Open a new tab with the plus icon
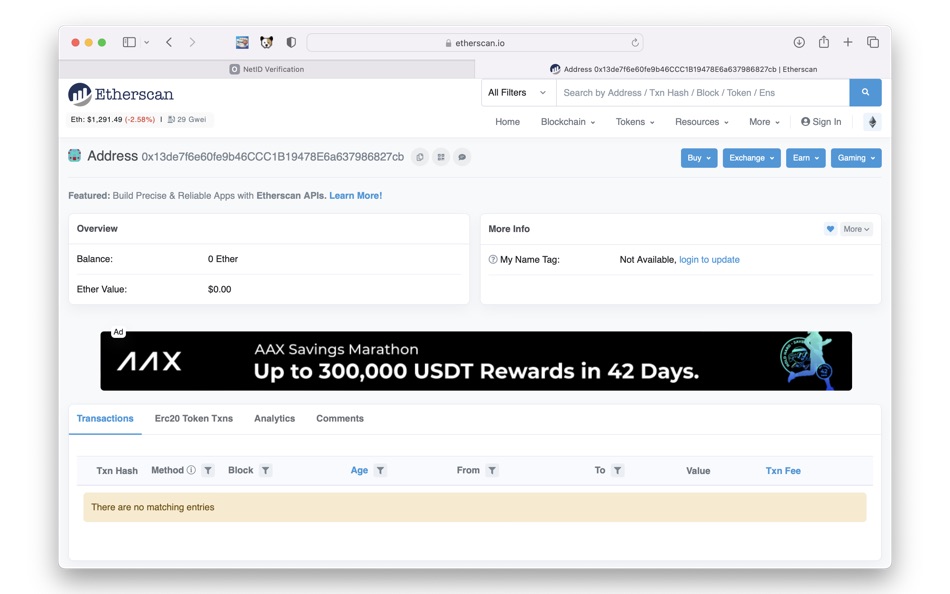Image resolution: width=950 pixels, height=594 pixels. (848, 42)
